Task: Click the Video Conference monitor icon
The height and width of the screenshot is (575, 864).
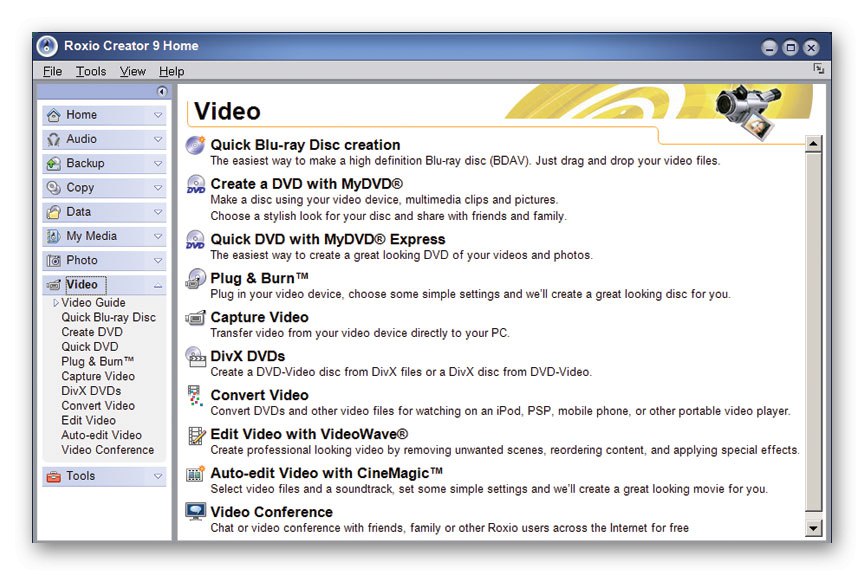Action: point(195,512)
